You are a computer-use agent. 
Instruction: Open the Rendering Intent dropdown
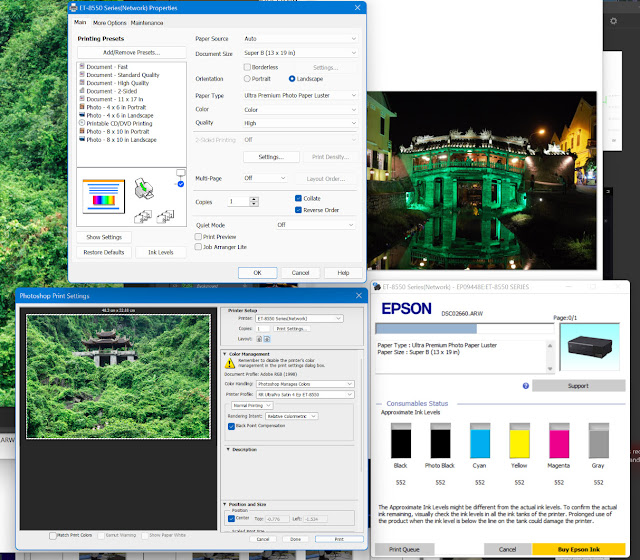click(x=291, y=416)
